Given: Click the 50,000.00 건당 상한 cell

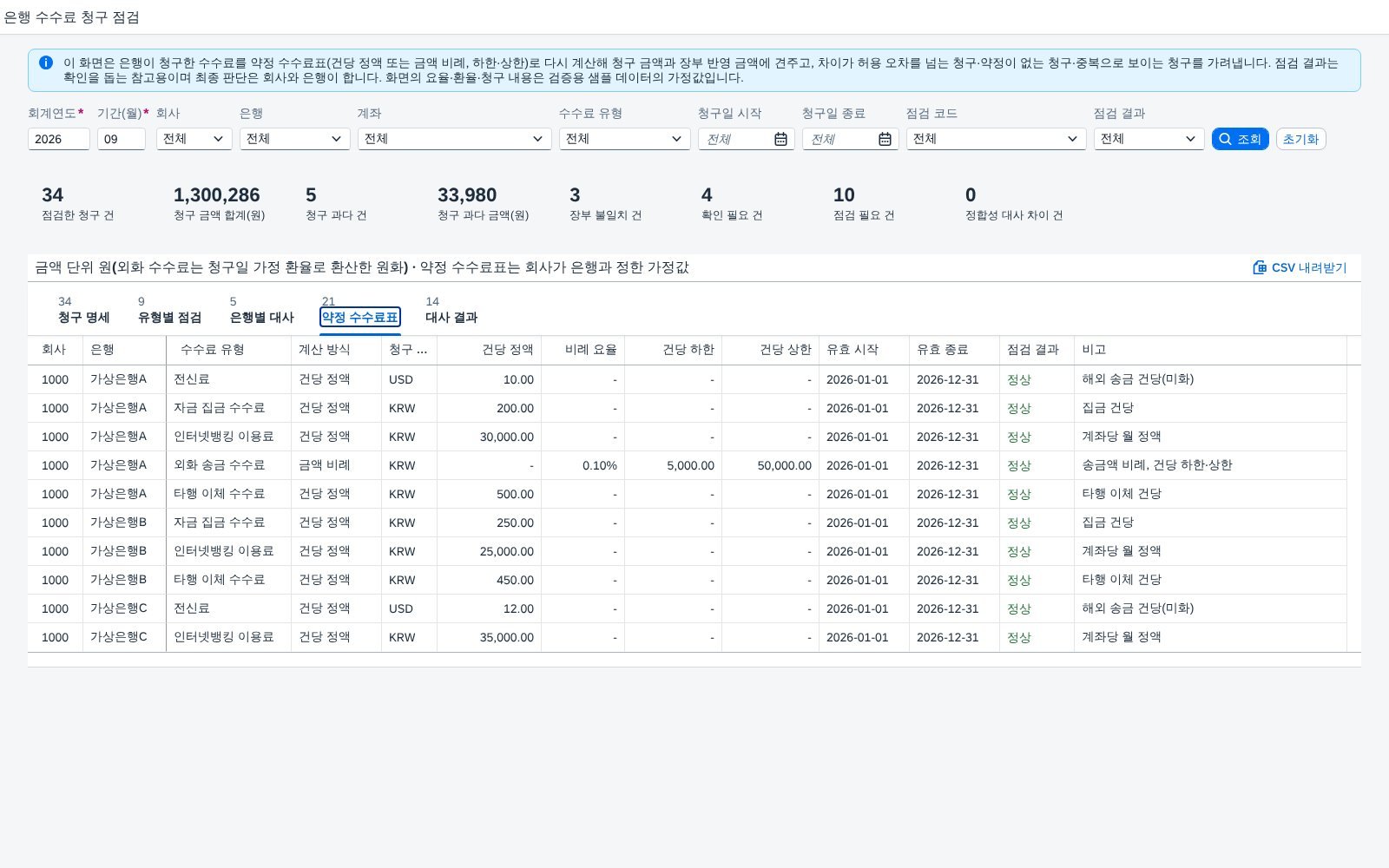Looking at the screenshot, I should click(x=770, y=465).
